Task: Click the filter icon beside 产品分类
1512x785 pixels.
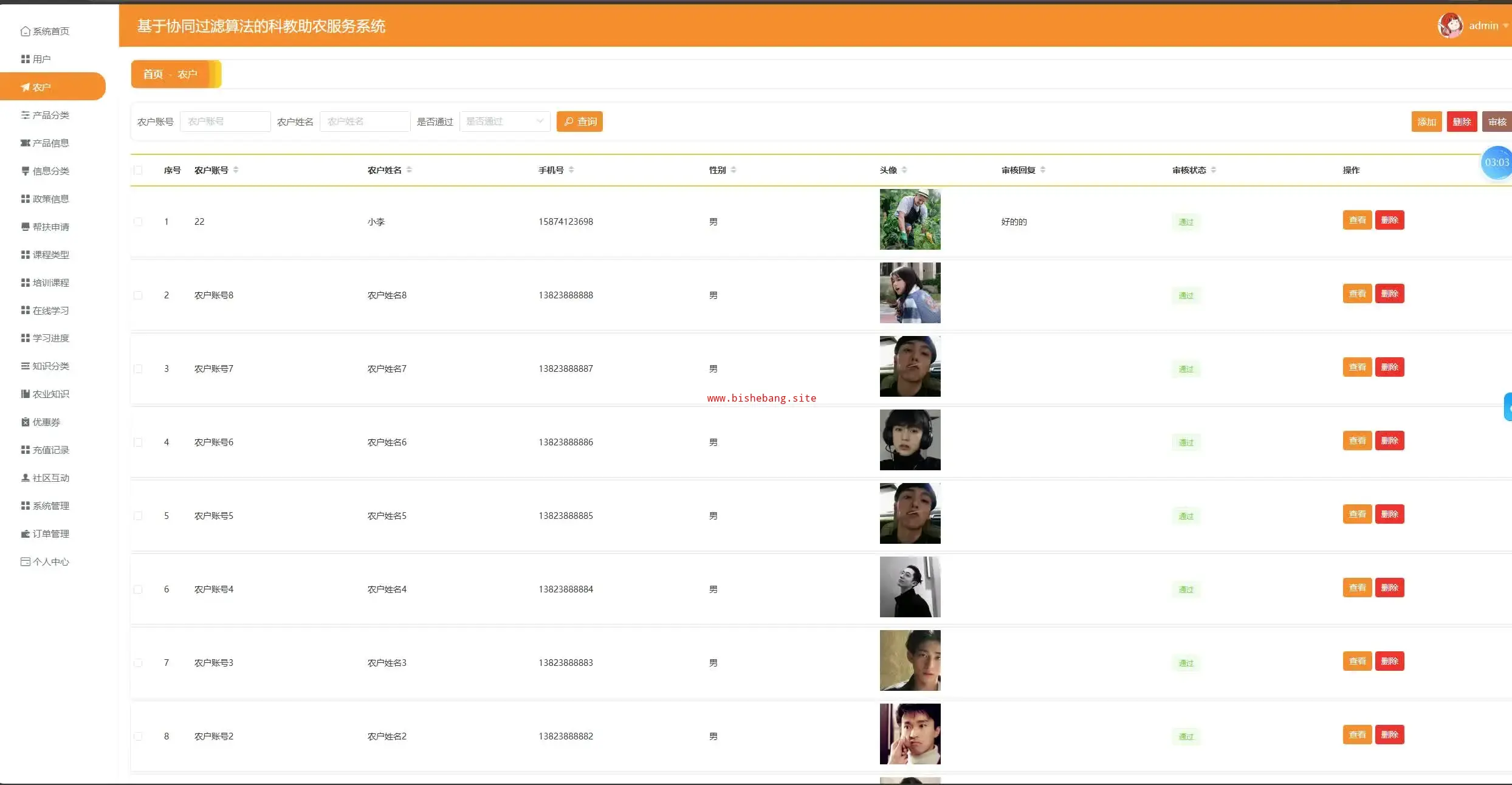Action: point(25,115)
